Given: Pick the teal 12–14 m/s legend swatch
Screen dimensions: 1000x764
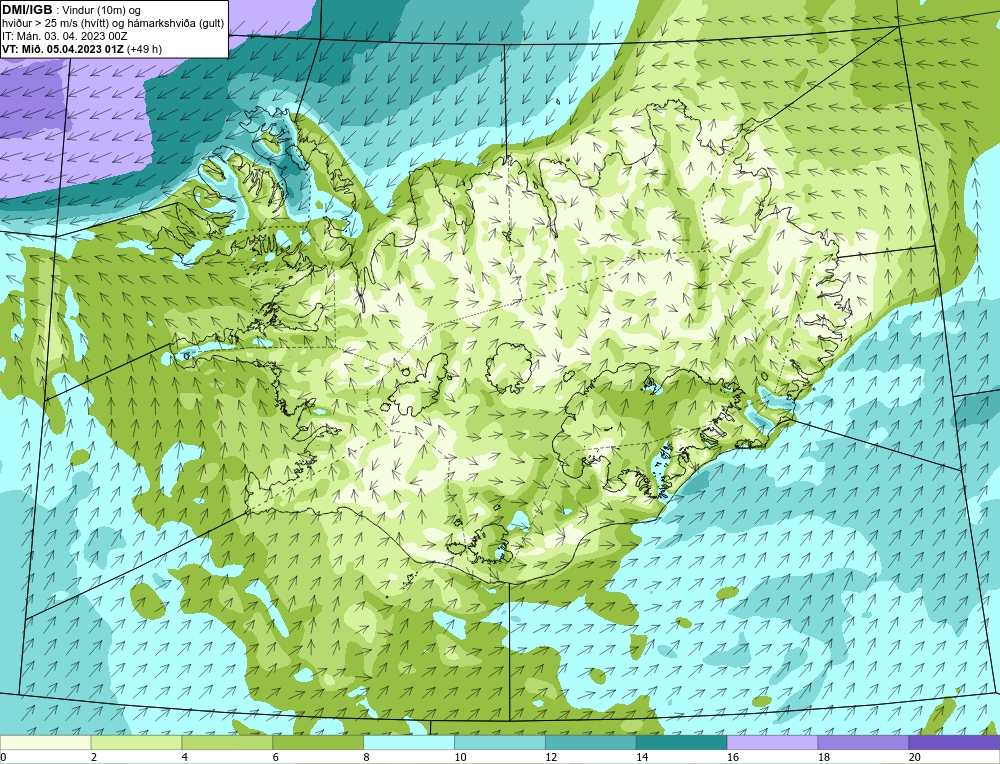Looking at the screenshot, I should [591, 742].
